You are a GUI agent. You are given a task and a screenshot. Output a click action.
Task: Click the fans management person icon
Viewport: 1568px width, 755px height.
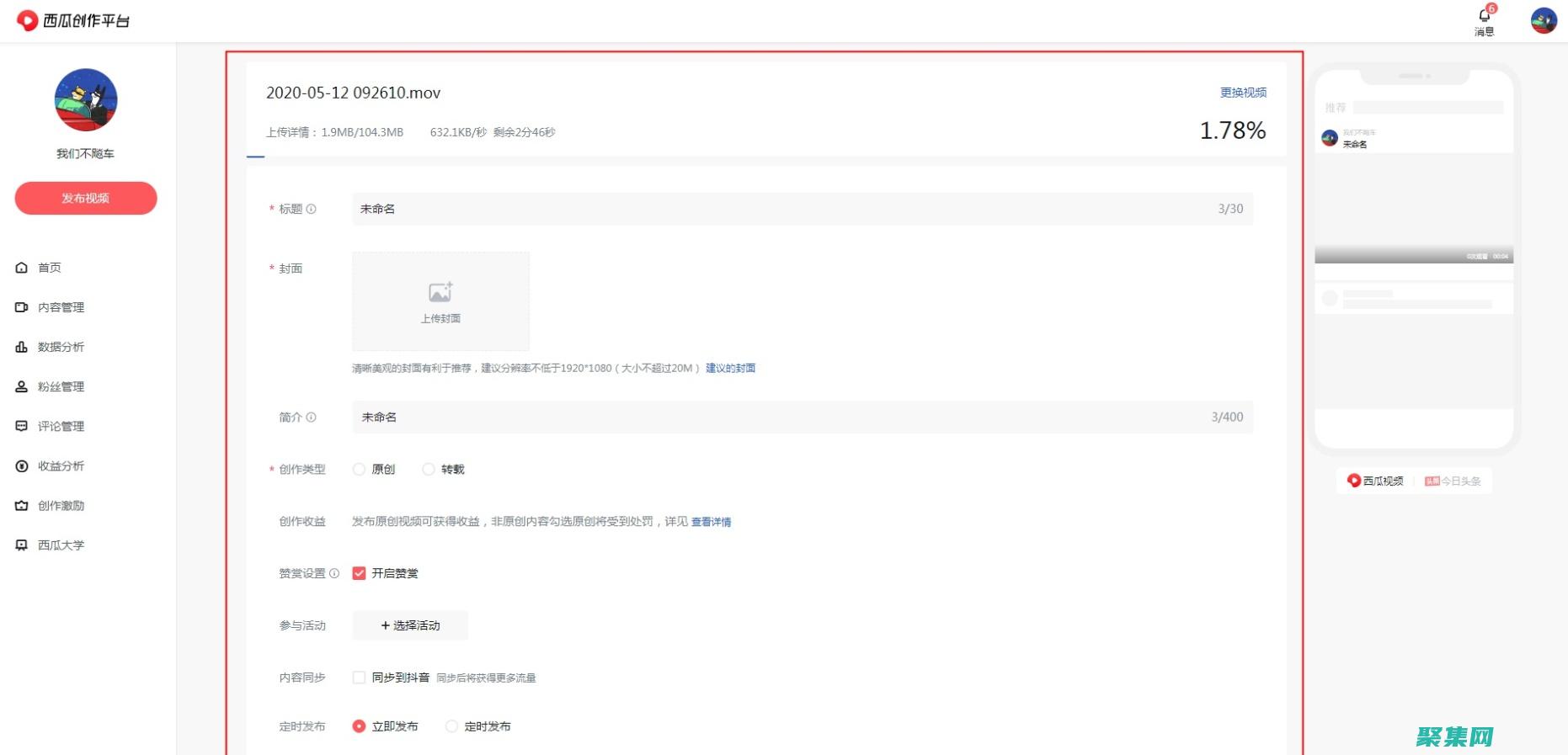pyautogui.click(x=22, y=386)
